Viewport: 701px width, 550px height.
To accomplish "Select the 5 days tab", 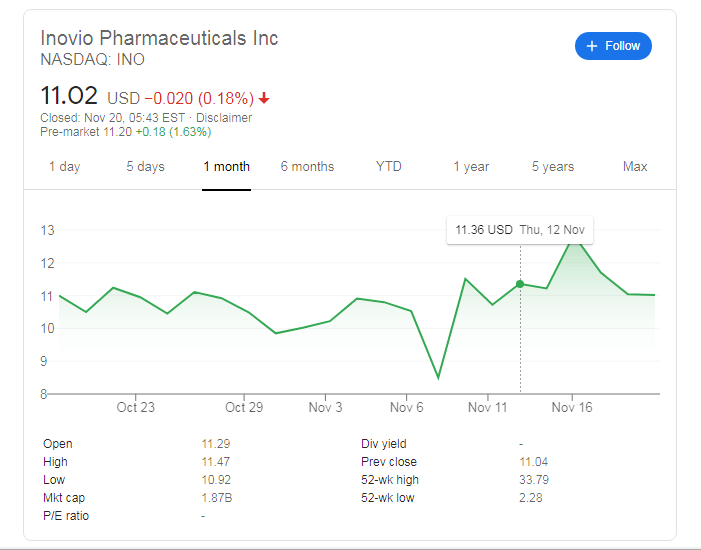I will [x=145, y=166].
